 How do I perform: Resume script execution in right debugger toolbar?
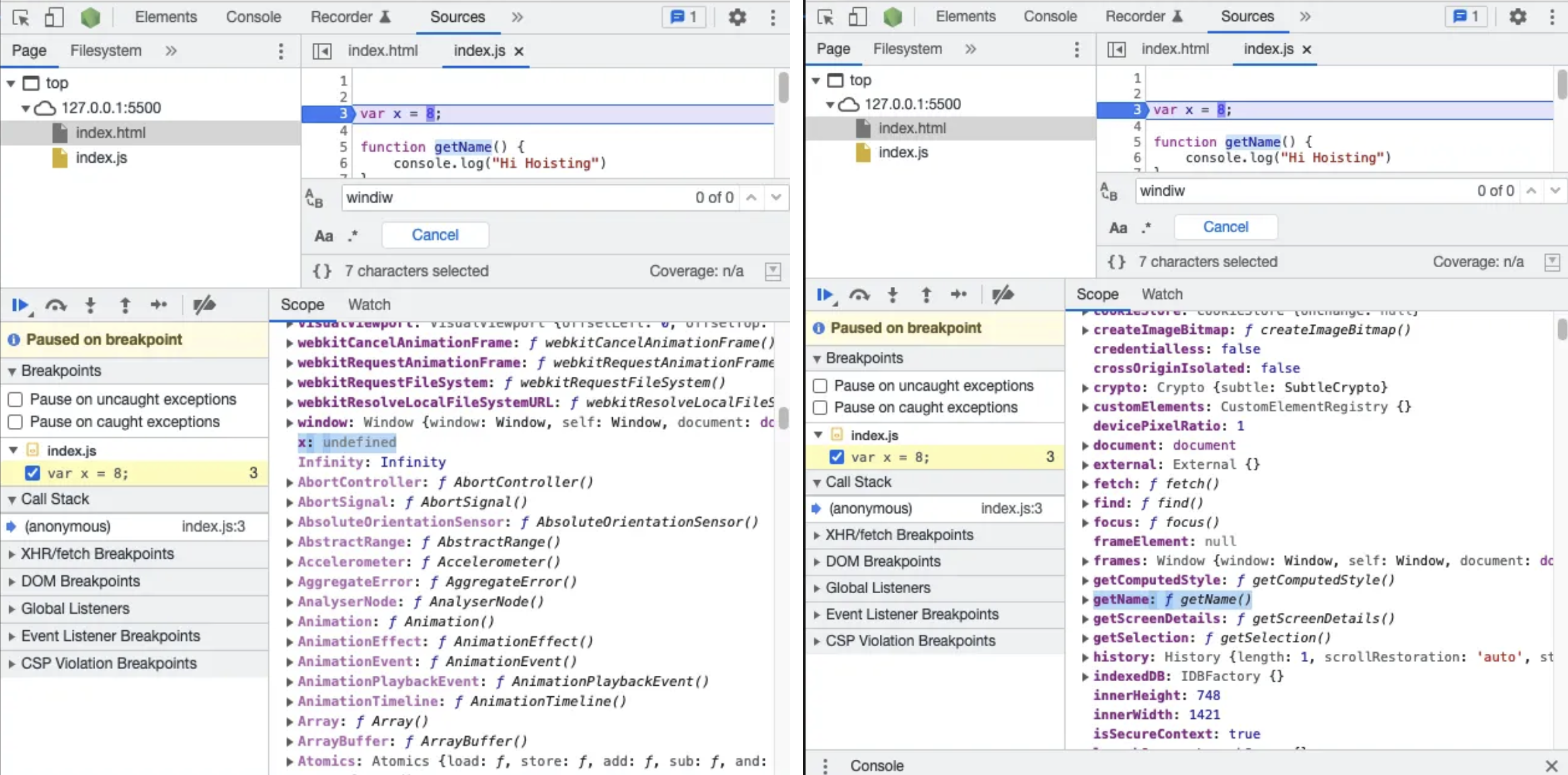point(826,295)
